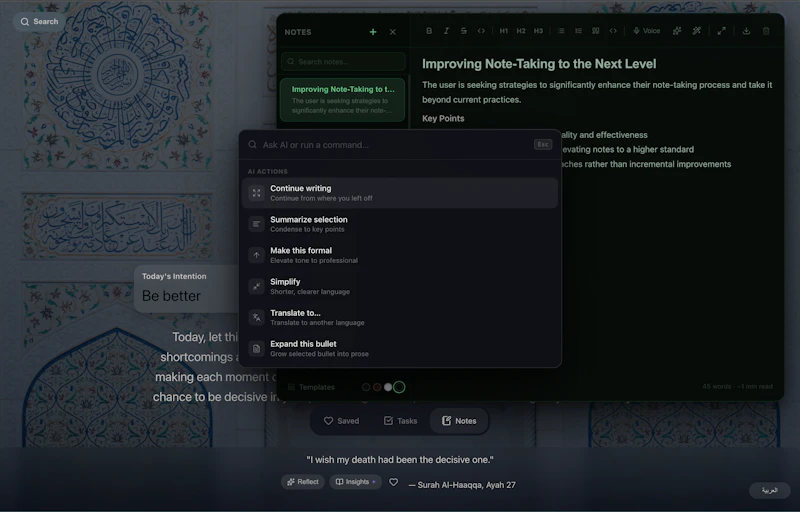Close the Notes panel with X
Viewport: 800px width, 512px height.
[x=393, y=32]
